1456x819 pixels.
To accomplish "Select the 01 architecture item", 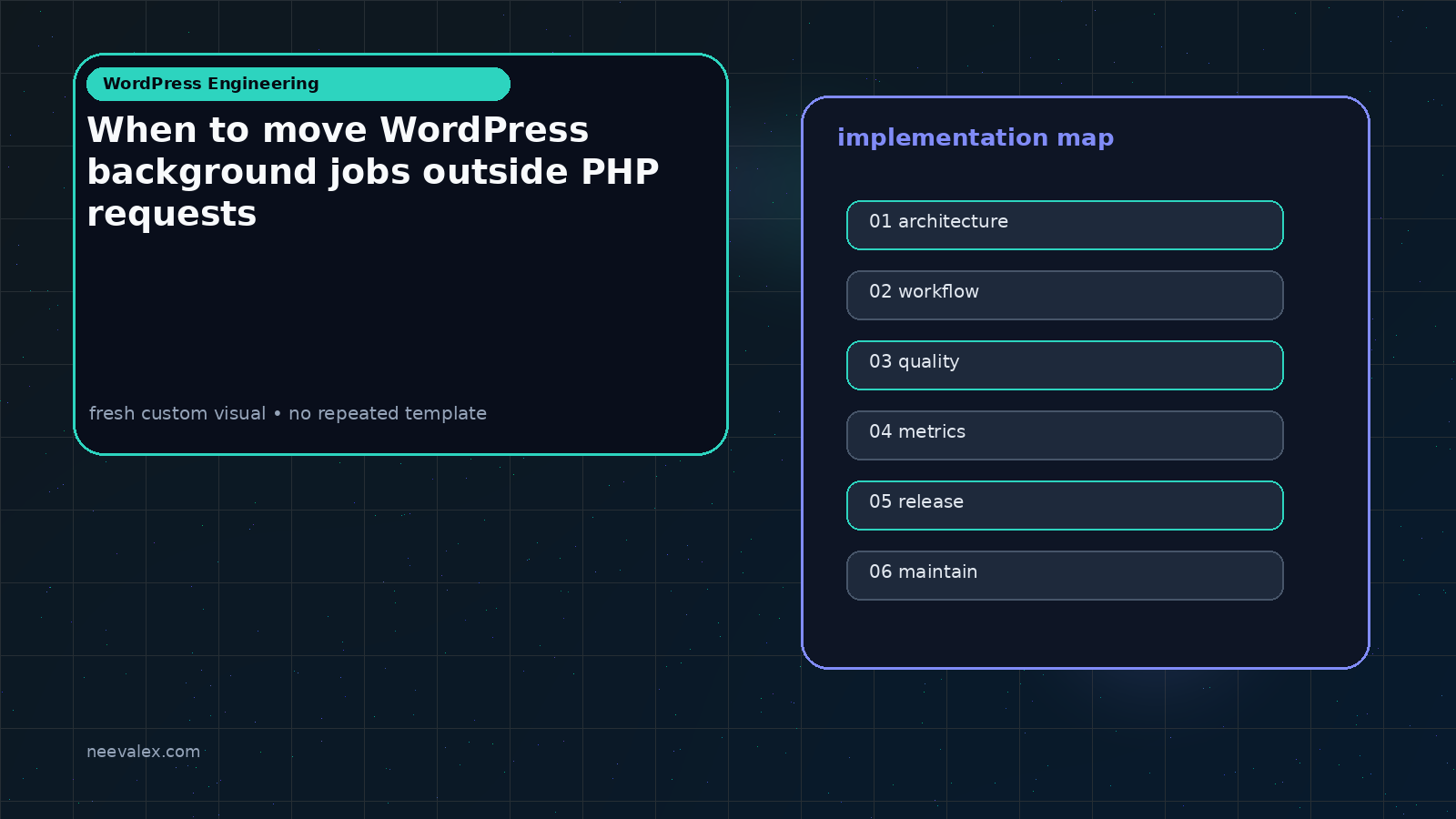I will 1065,225.
